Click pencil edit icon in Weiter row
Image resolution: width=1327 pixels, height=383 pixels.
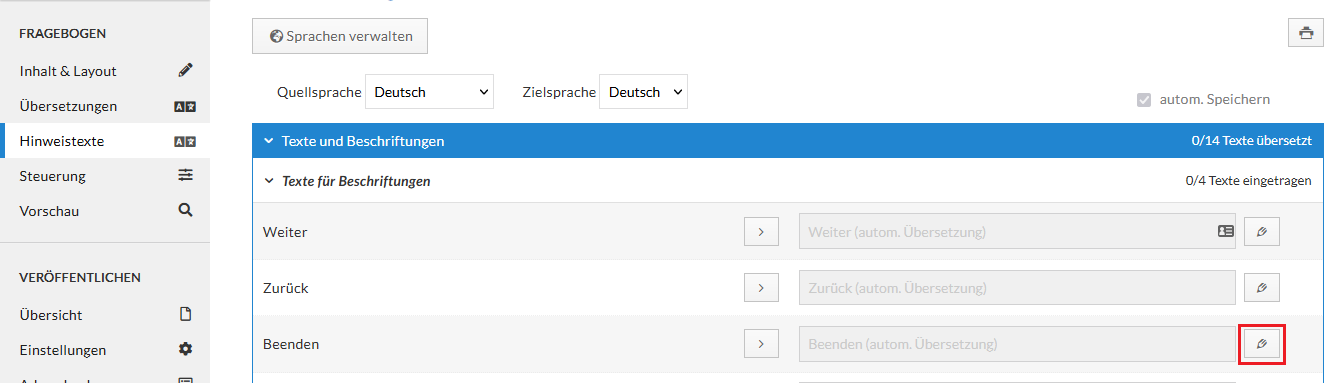pos(1262,232)
